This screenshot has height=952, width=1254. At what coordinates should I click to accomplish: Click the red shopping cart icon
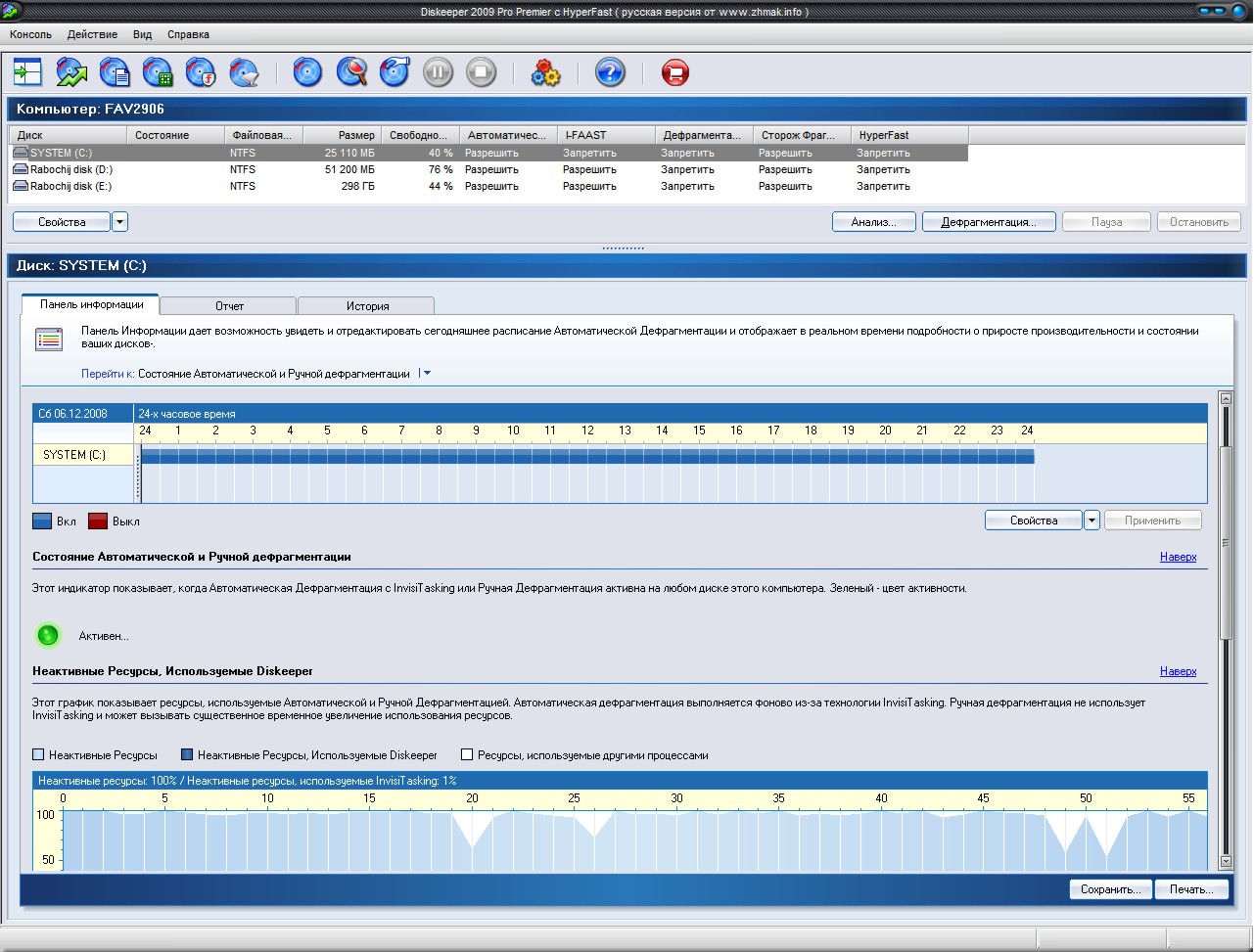pos(674,72)
